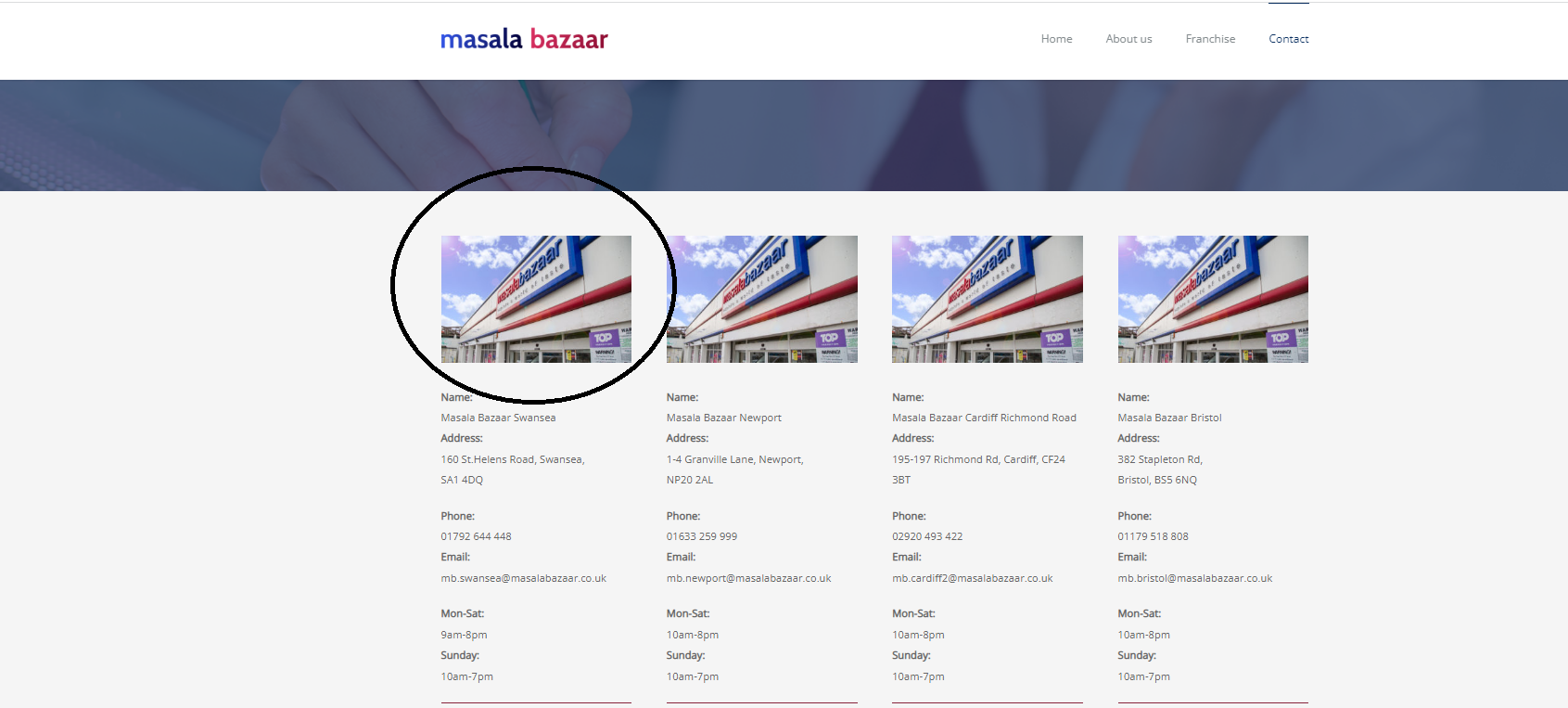
Task: Click Swansea's Sunday 10am-7pm hours
Action: 466,676
